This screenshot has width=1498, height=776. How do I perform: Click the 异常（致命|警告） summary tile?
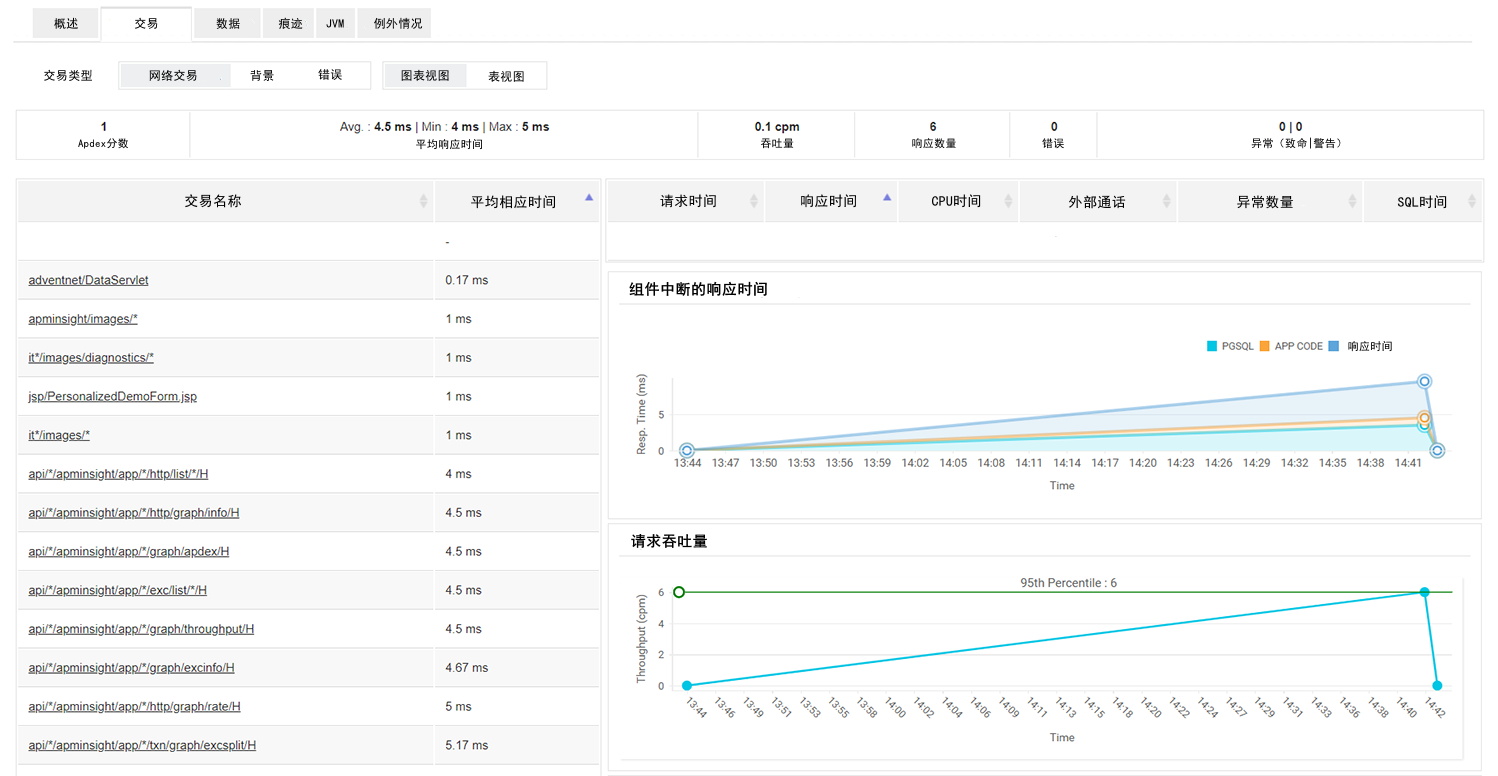pos(1290,135)
